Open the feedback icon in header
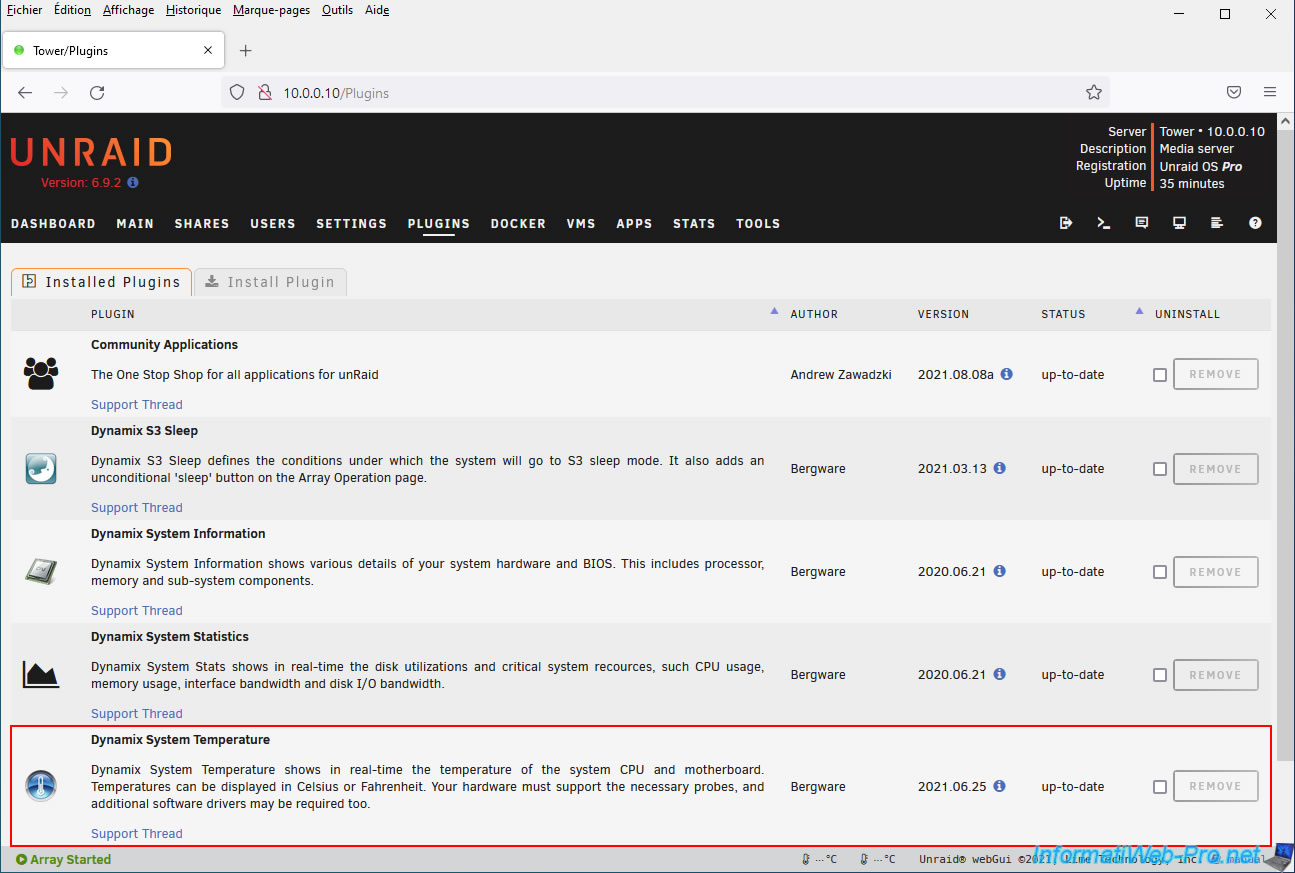 coord(1141,223)
